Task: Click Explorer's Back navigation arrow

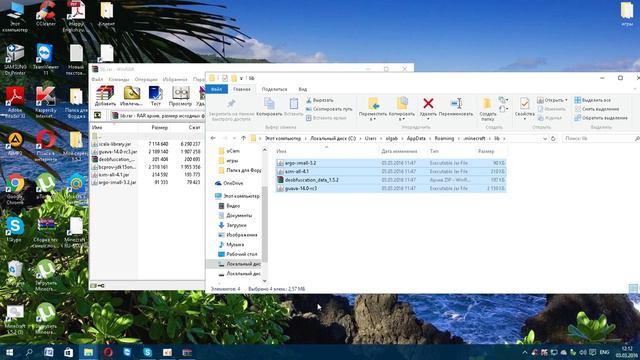Action: 213,138
